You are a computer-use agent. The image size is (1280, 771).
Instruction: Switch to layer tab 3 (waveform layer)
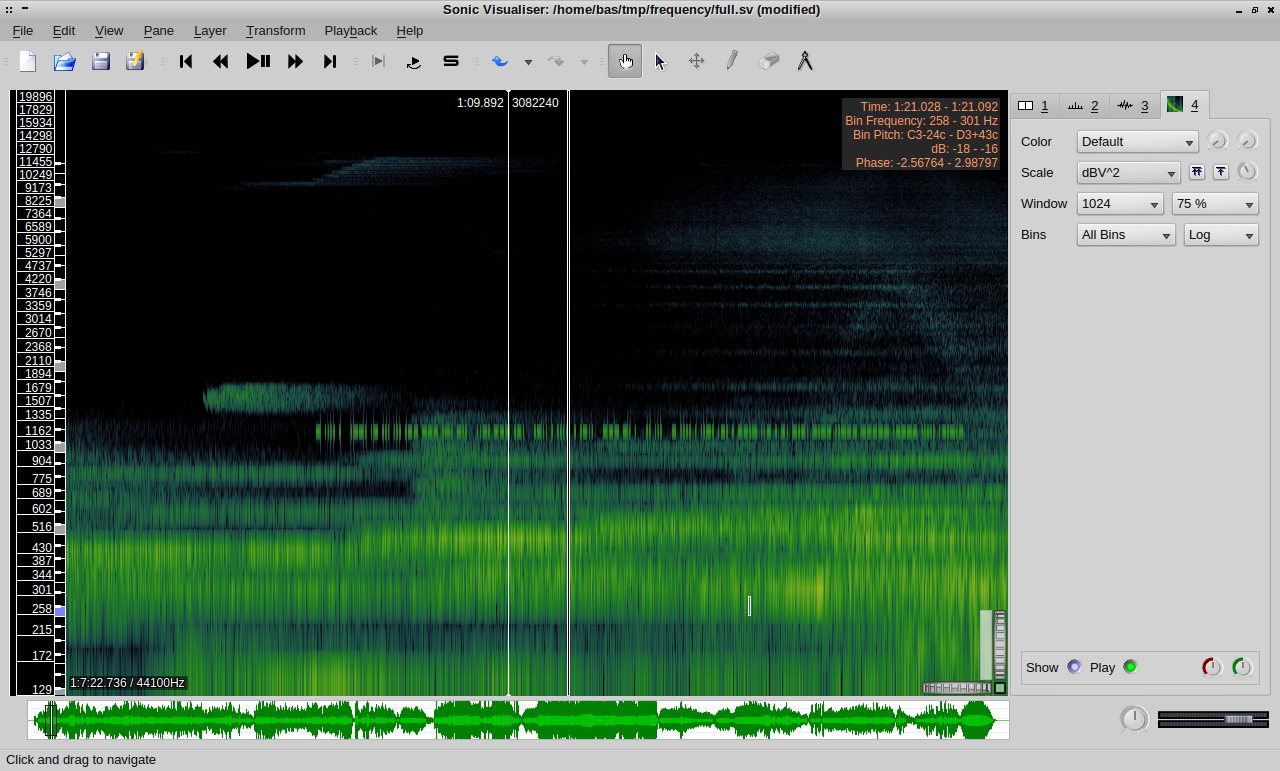coord(1134,105)
